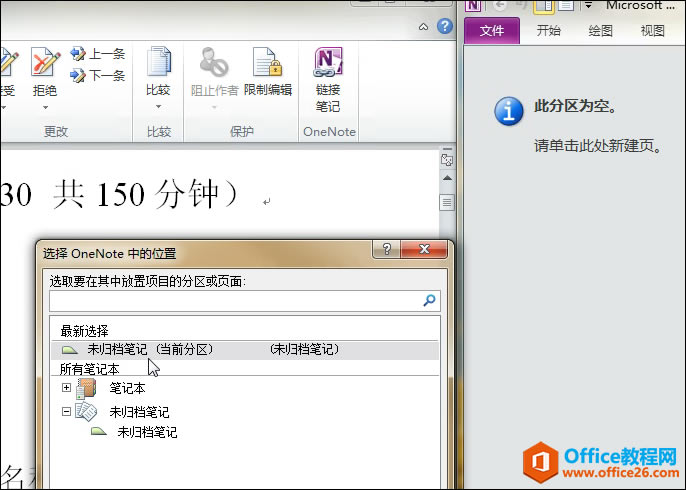
Task: Click the Block Authors icon 阻止作者
Action: click(x=214, y=62)
